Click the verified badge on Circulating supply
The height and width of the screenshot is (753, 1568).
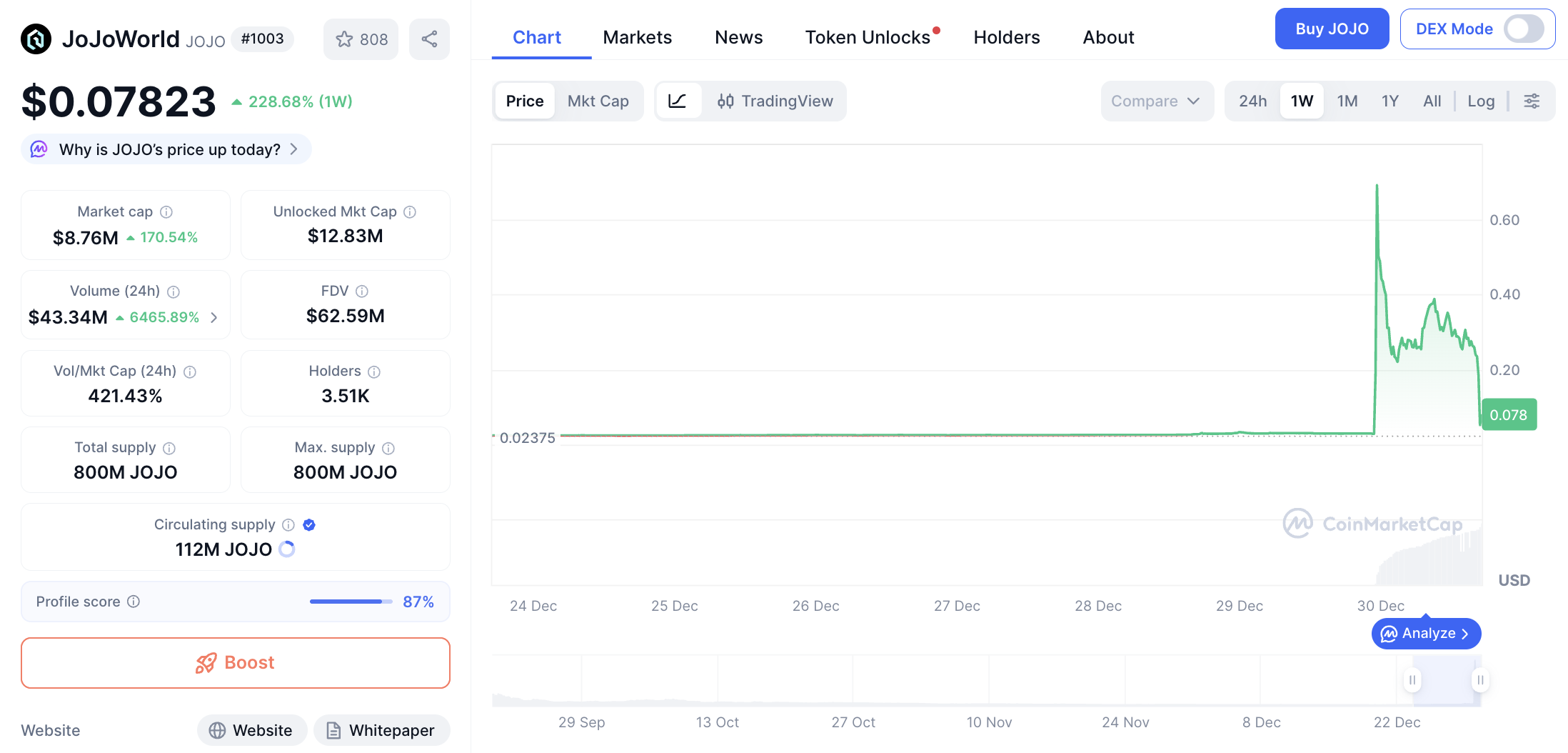click(309, 525)
